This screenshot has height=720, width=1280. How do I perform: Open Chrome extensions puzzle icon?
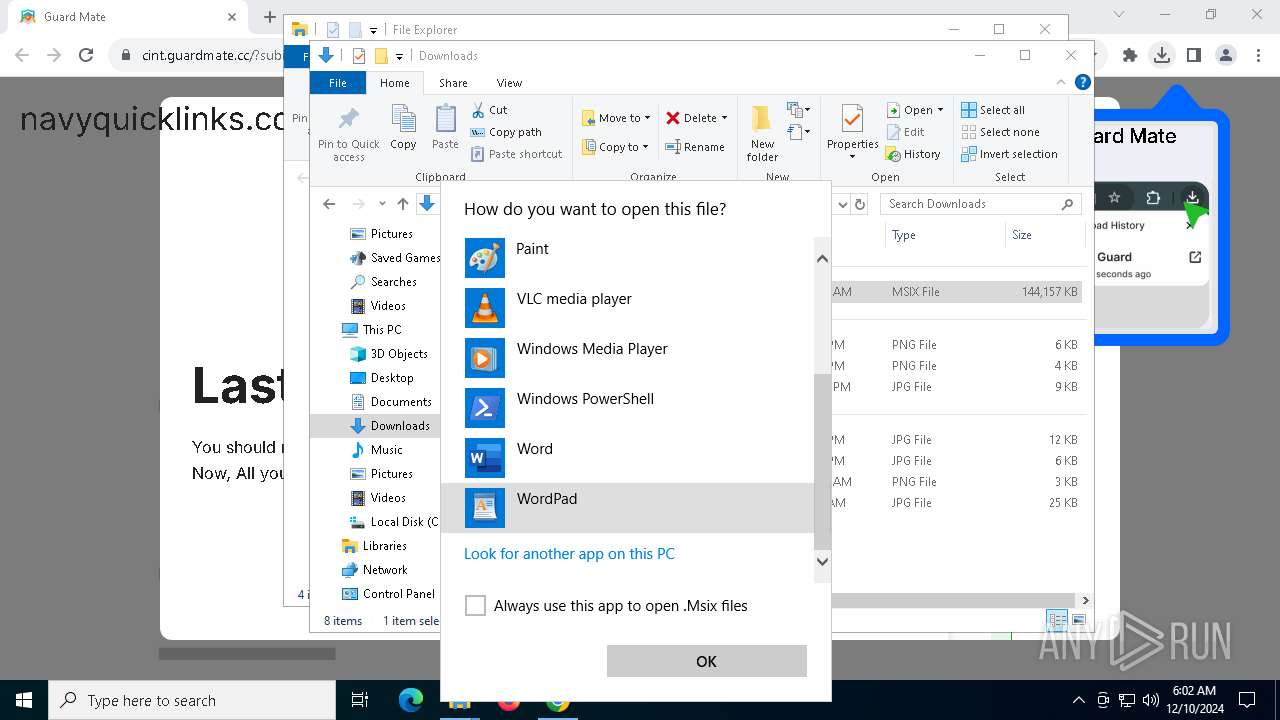click(x=1130, y=55)
